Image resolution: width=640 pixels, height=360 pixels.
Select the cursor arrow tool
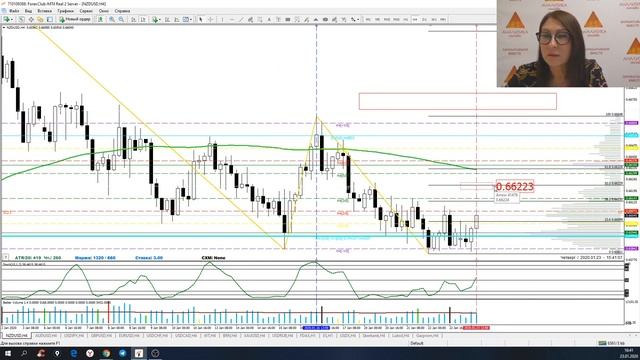point(200,19)
